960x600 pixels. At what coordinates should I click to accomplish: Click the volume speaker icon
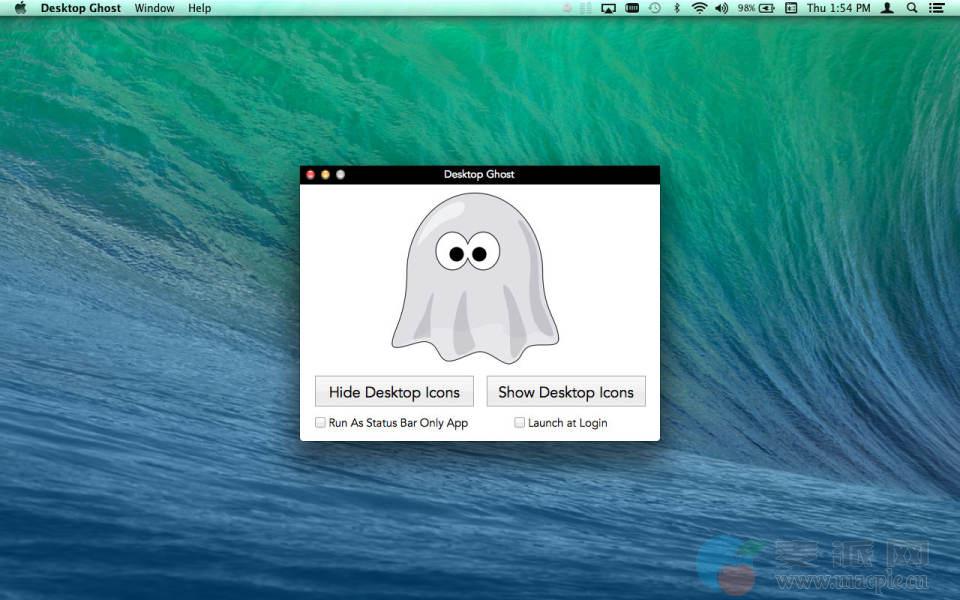[721, 8]
